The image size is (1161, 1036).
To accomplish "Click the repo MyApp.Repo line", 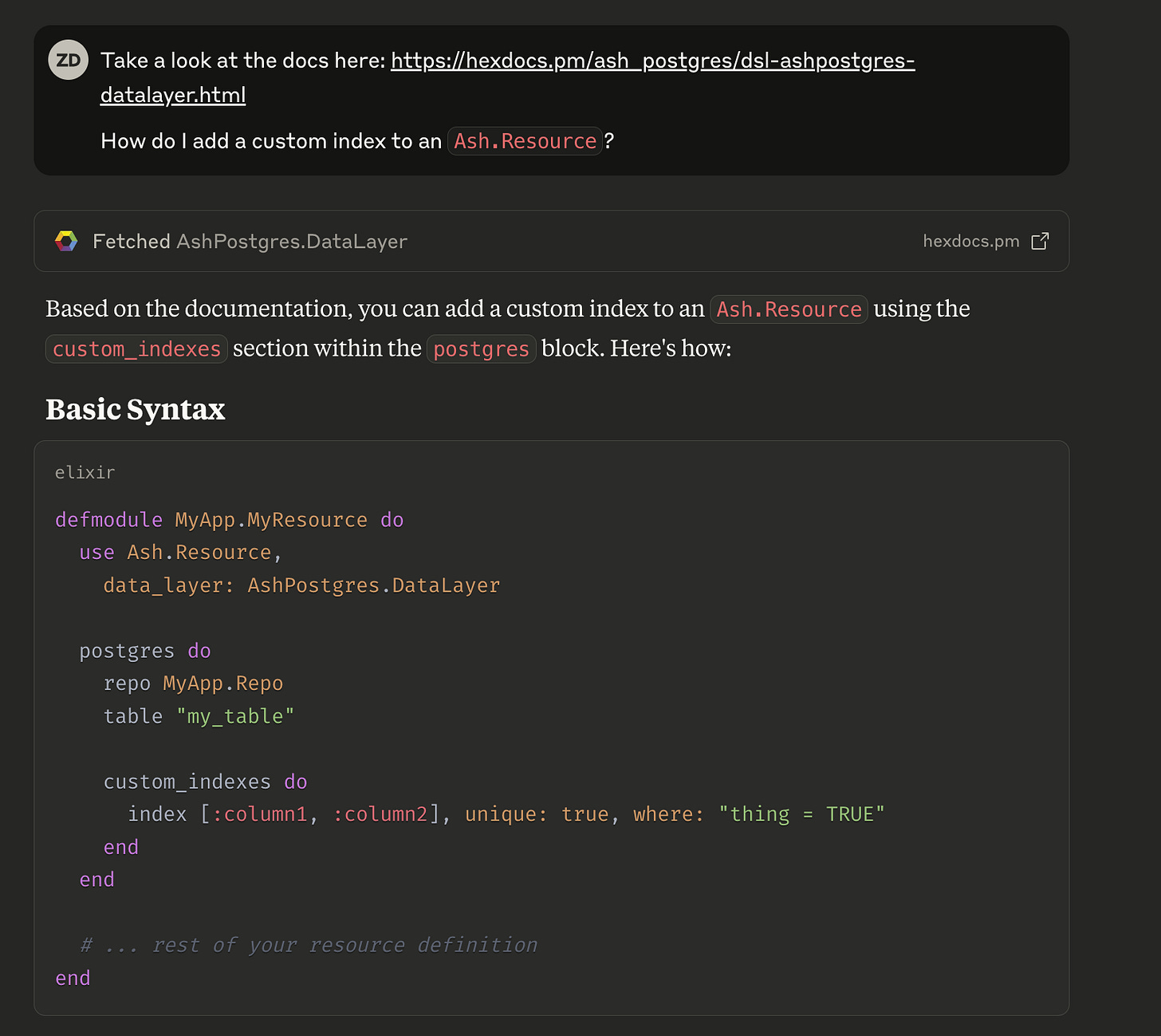I will (193, 683).
